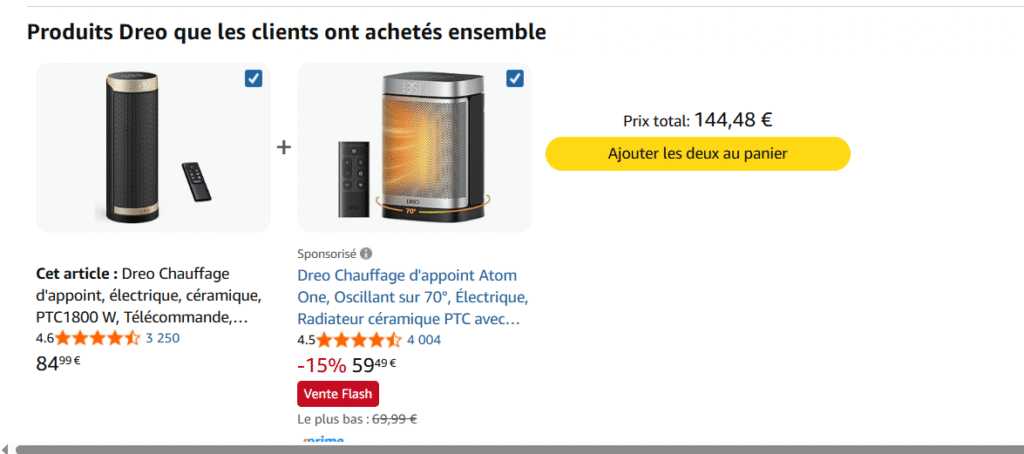Click the Sponsorisé info icon
1024x454 pixels.
[x=366, y=254]
